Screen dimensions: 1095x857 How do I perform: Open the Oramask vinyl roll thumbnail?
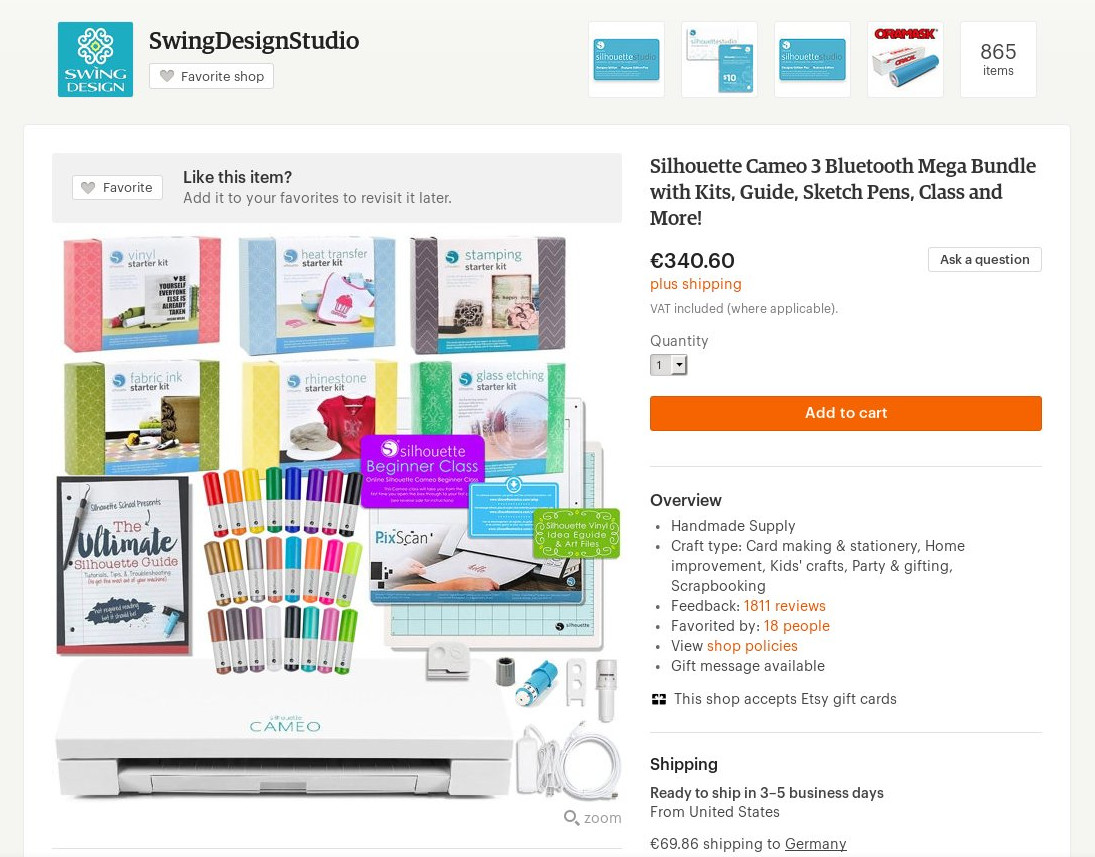(x=905, y=59)
